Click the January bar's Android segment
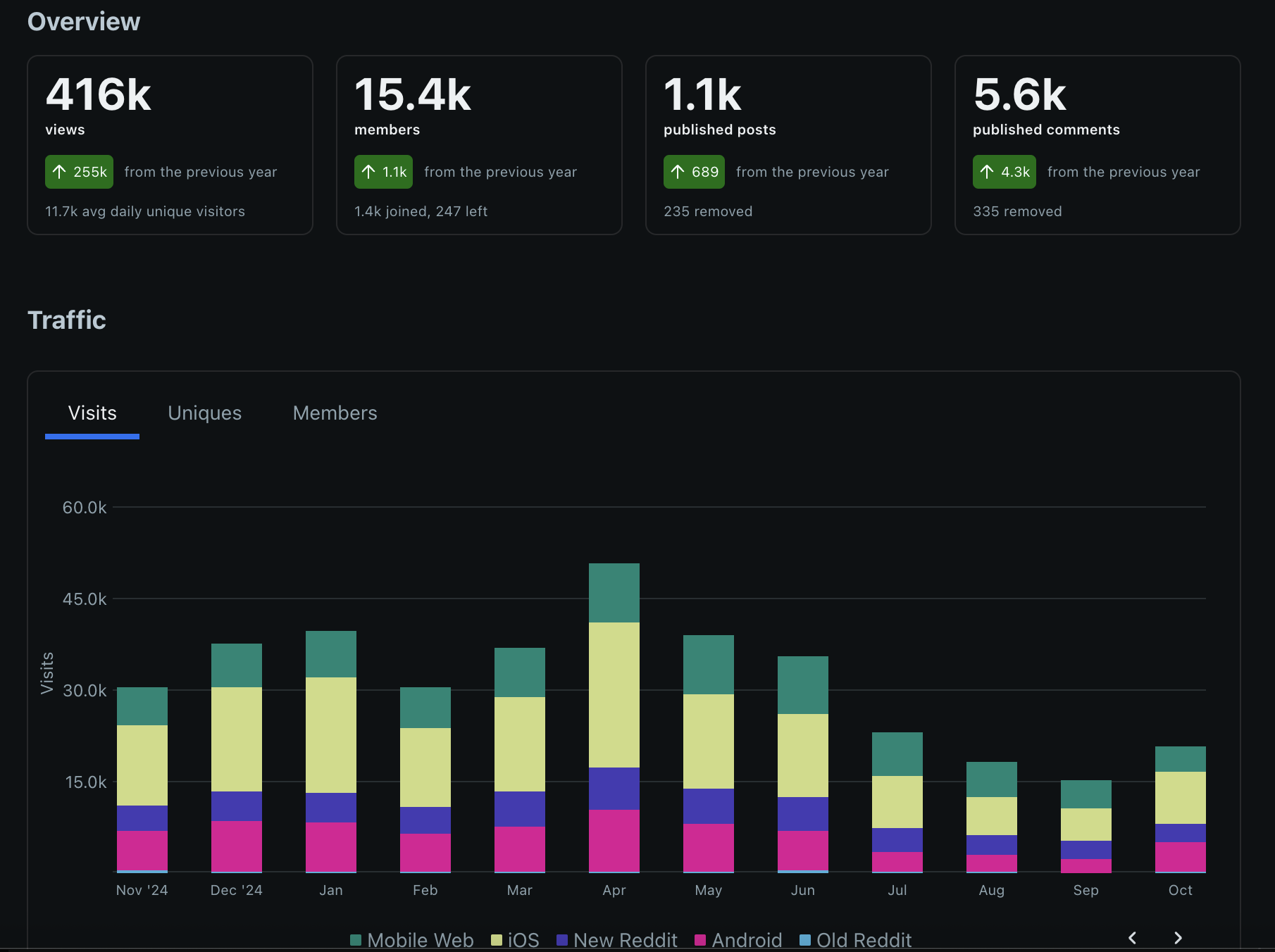Viewport: 1275px width, 952px height. pyautogui.click(x=331, y=846)
